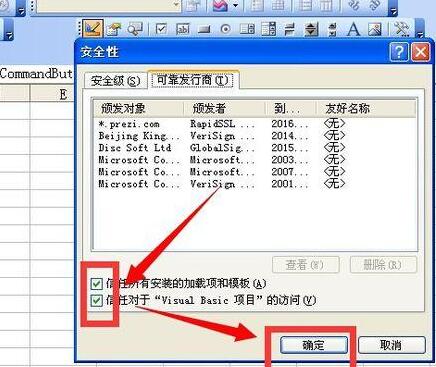Click the 2016... expiry cell

(290, 124)
